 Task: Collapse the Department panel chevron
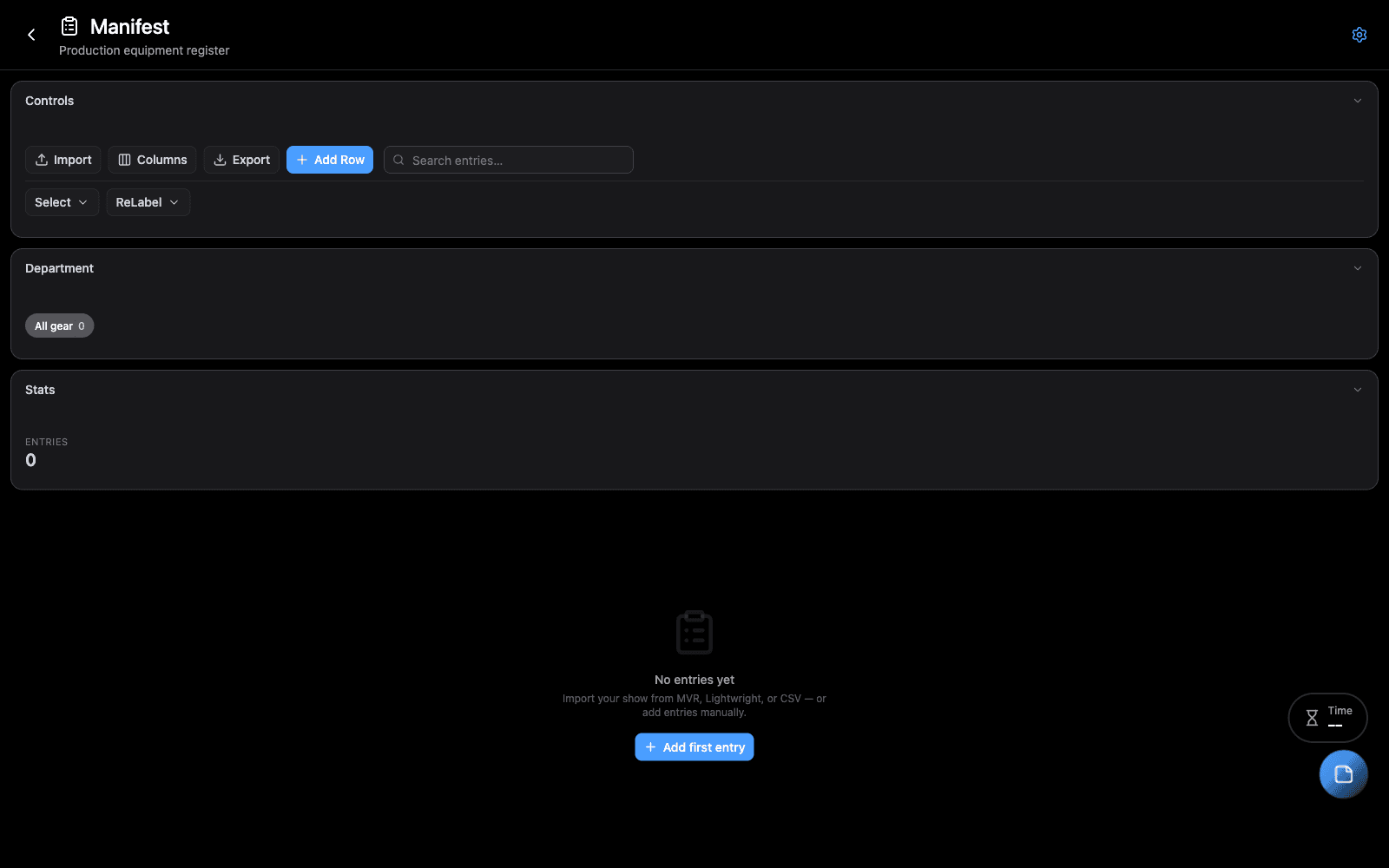tap(1358, 268)
